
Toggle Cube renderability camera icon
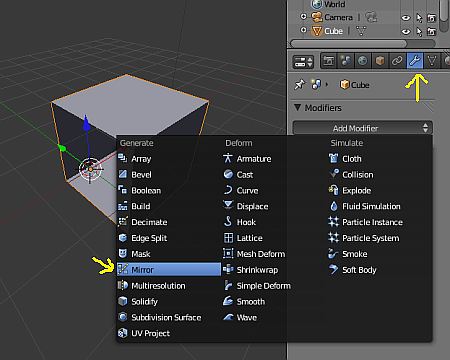[x=431, y=32]
